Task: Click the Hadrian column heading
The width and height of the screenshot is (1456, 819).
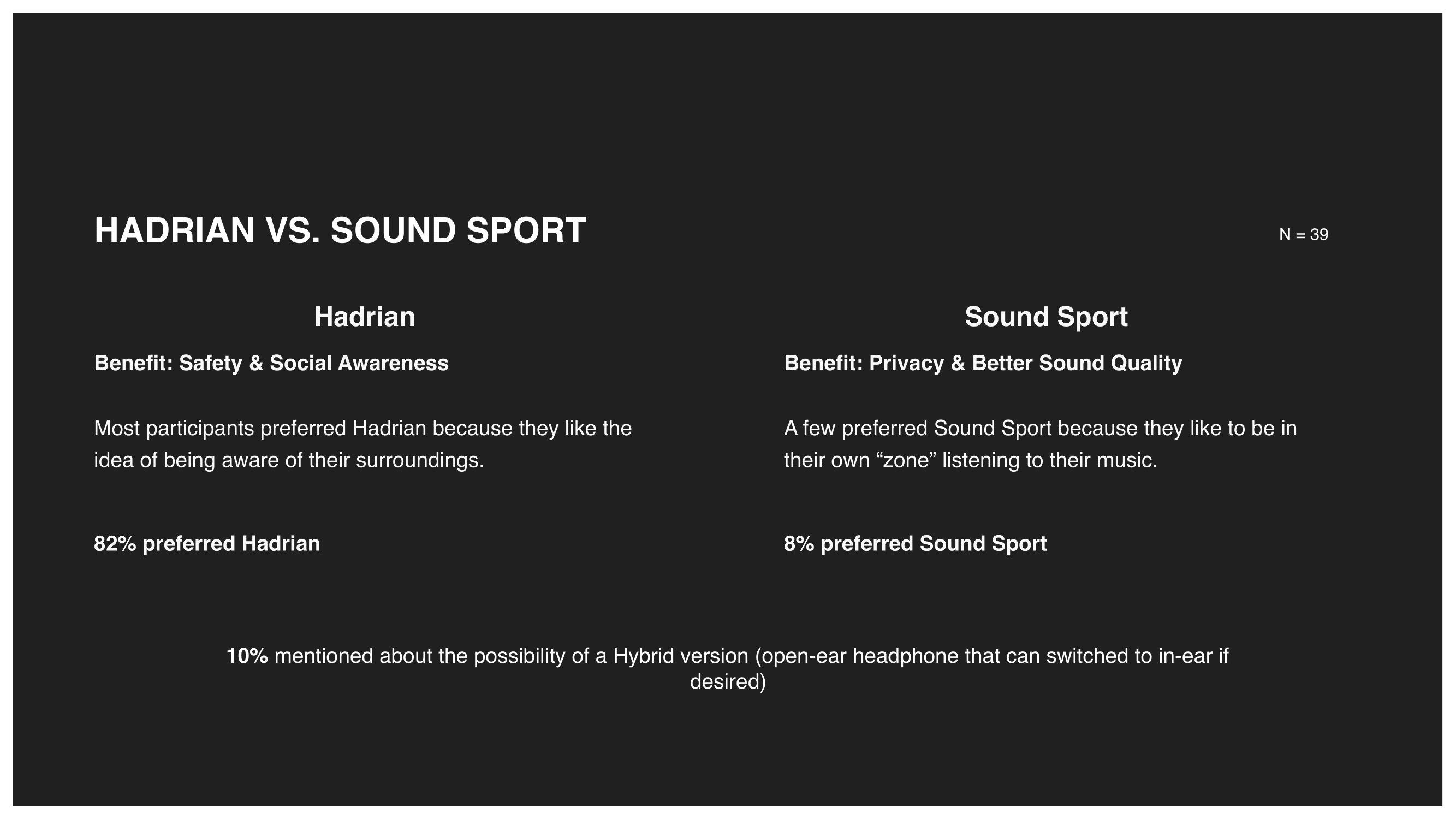Action: (365, 317)
